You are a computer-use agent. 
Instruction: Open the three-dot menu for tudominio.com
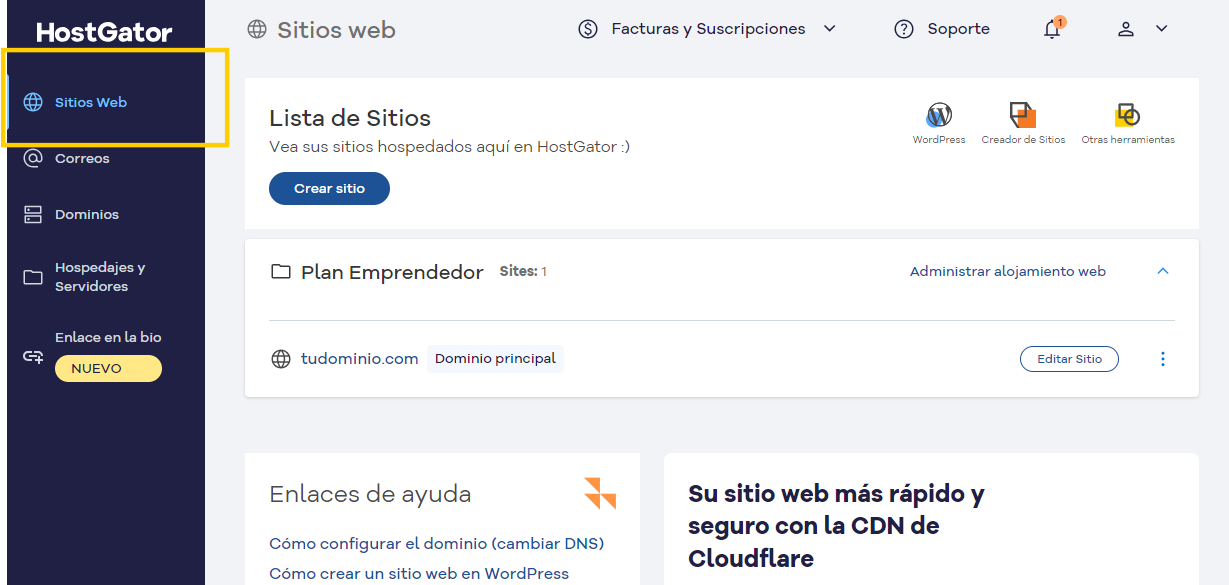(1162, 359)
